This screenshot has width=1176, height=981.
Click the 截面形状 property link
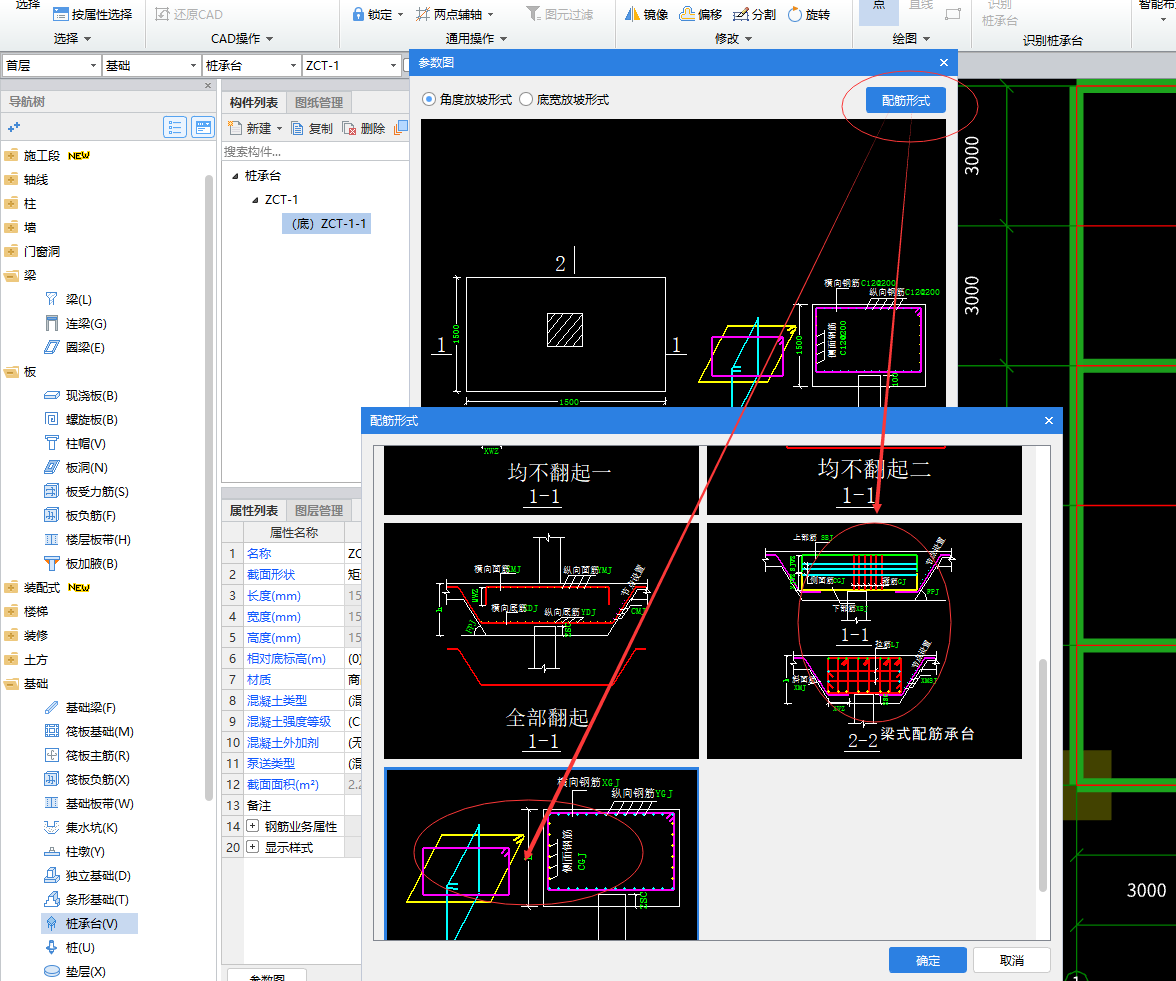click(271, 574)
